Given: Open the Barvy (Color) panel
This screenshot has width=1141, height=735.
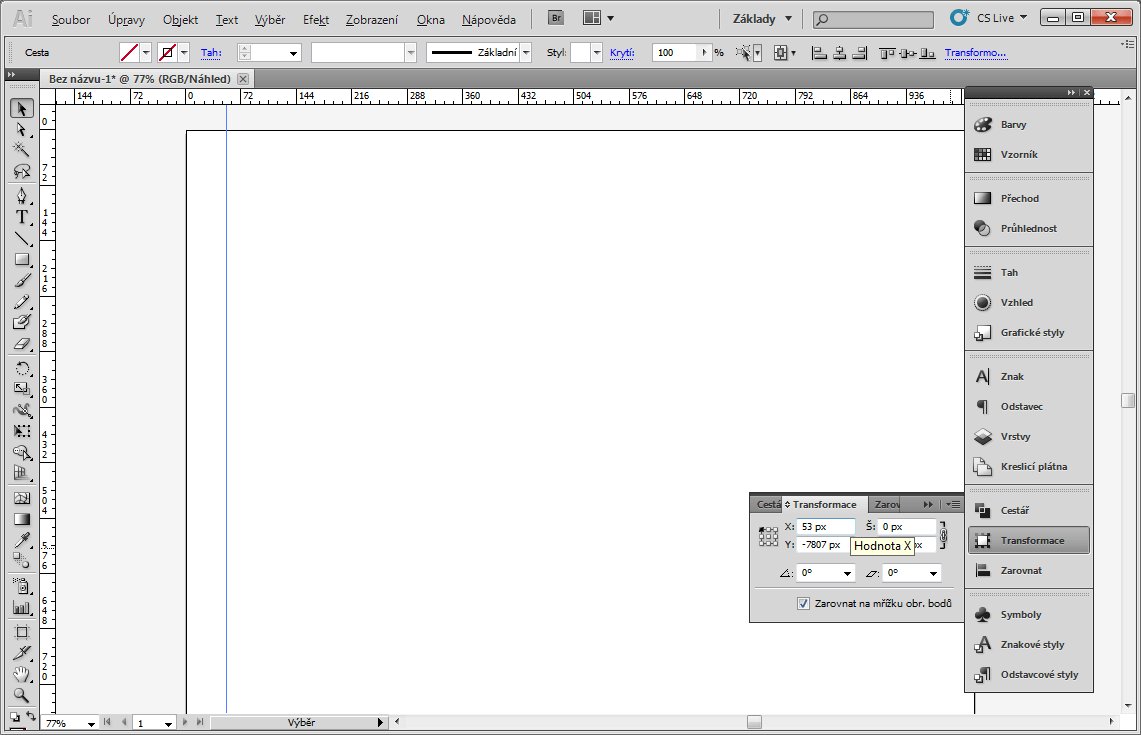Looking at the screenshot, I should (1029, 124).
